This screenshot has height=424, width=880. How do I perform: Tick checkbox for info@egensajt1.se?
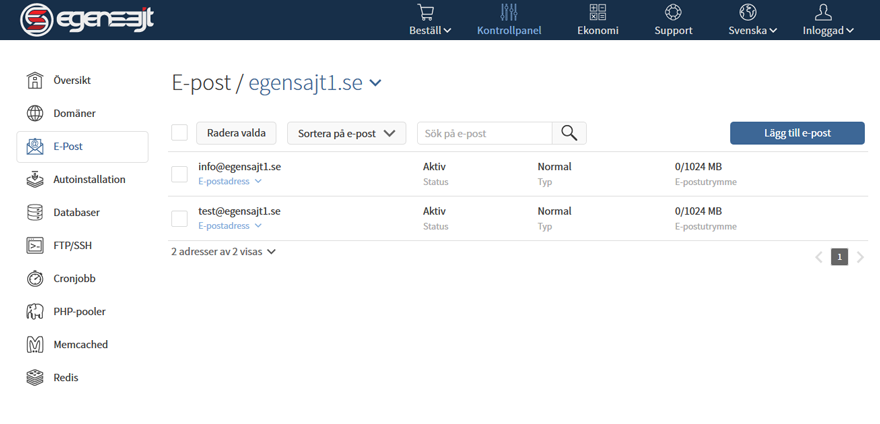pos(179,174)
